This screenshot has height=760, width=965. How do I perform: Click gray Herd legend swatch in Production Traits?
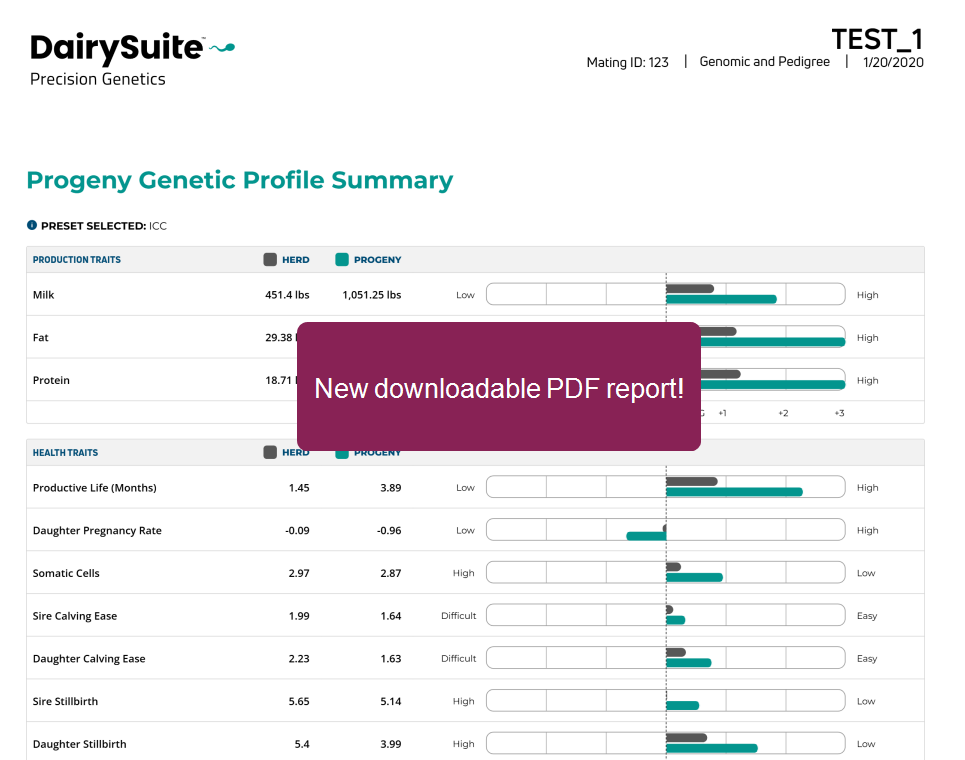pyautogui.click(x=270, y=259)
